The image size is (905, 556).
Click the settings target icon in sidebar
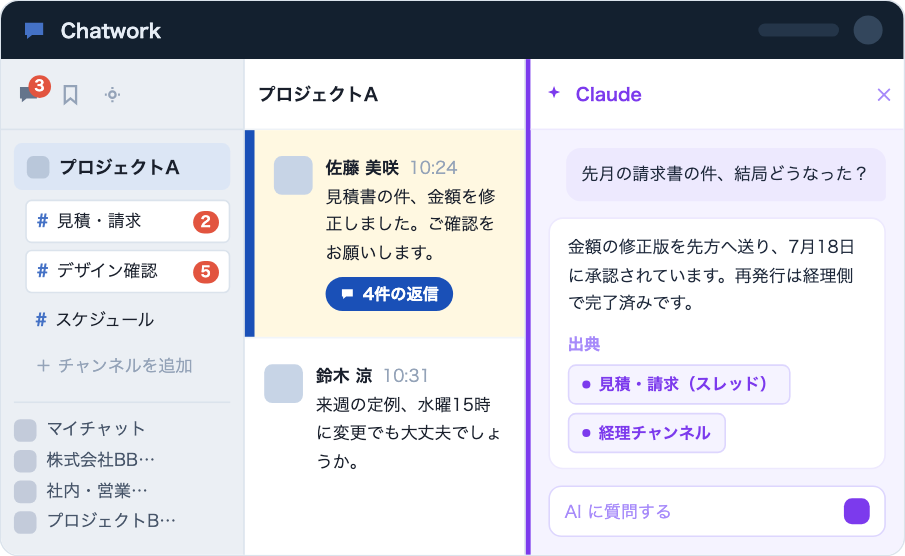113,95
